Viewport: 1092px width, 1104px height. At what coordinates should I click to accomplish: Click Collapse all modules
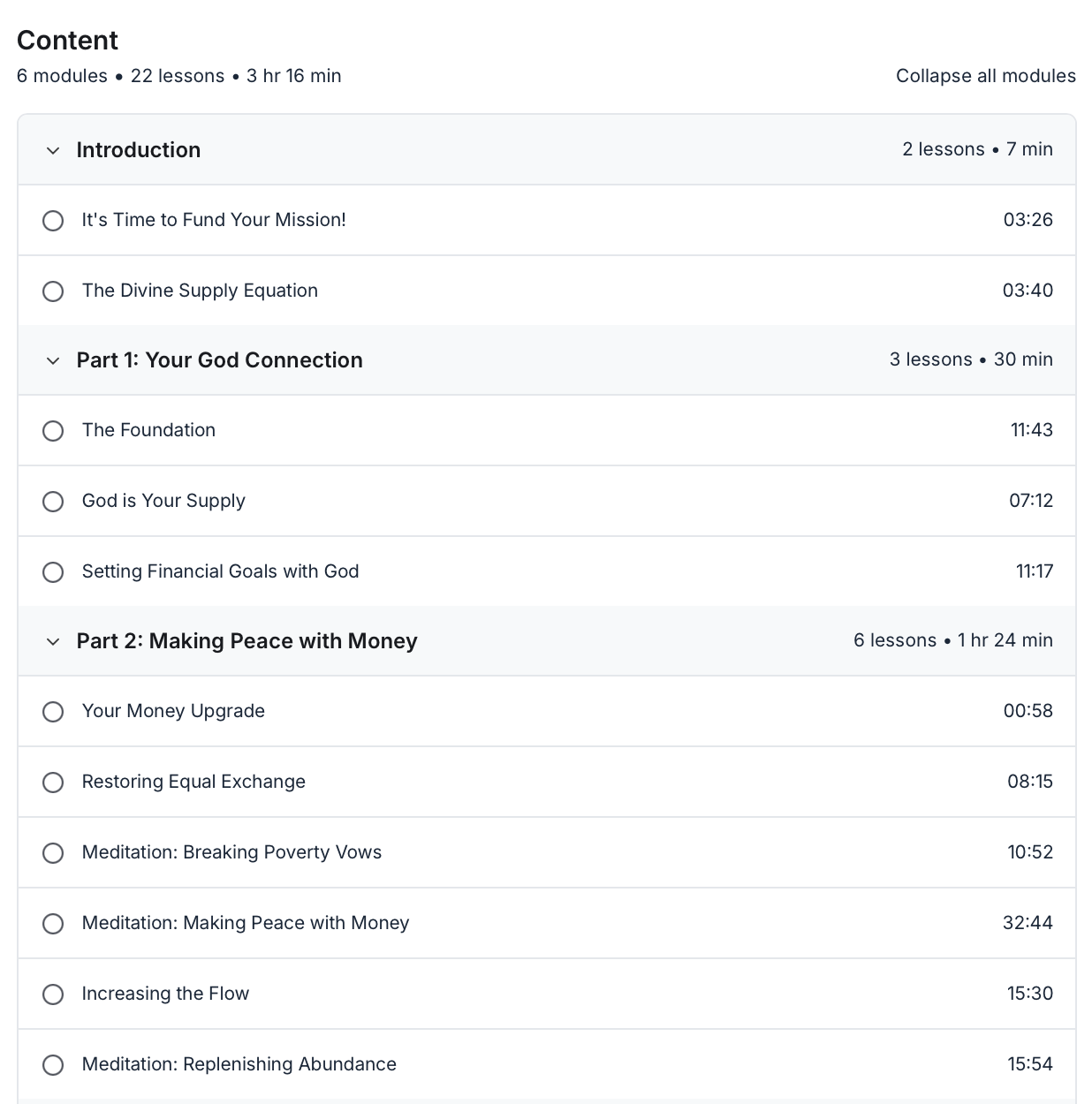tap(986, 76)
